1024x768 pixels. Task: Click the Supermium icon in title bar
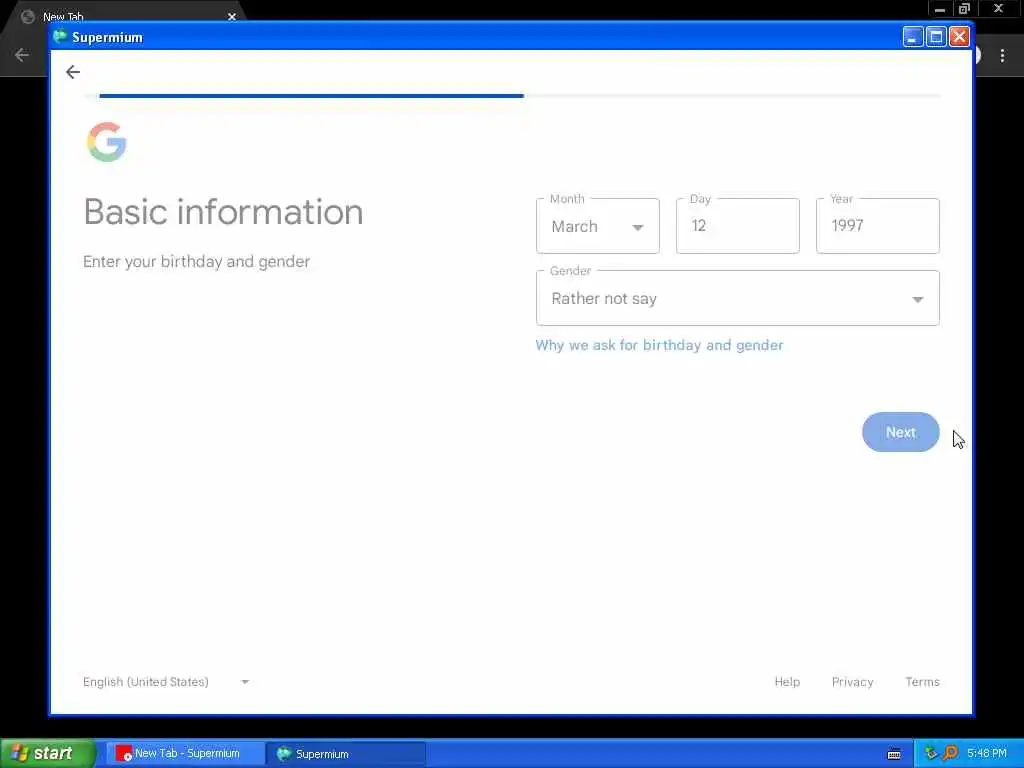click(x=60, y=37)
